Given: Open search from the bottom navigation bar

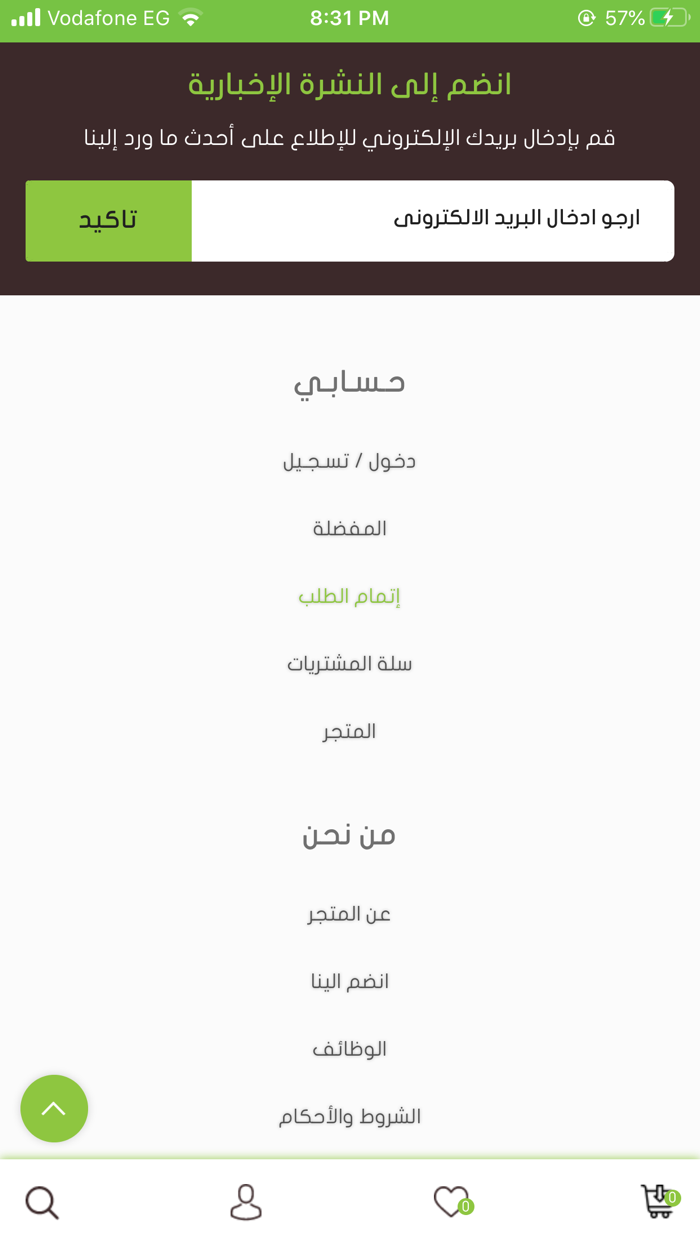Looking at the screenshot, I should point(41,1202).
